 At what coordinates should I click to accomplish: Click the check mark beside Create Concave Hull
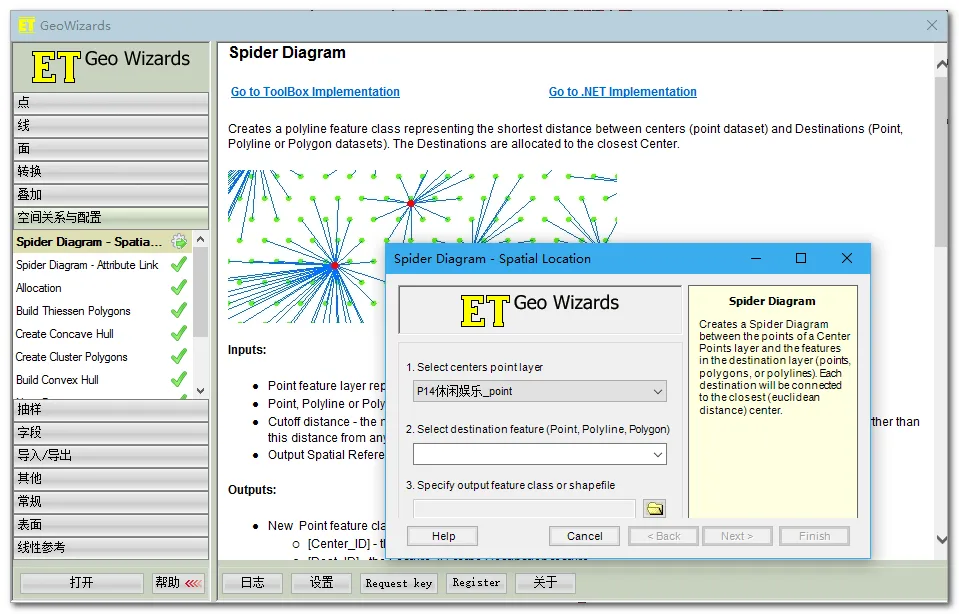pos(179,334)
